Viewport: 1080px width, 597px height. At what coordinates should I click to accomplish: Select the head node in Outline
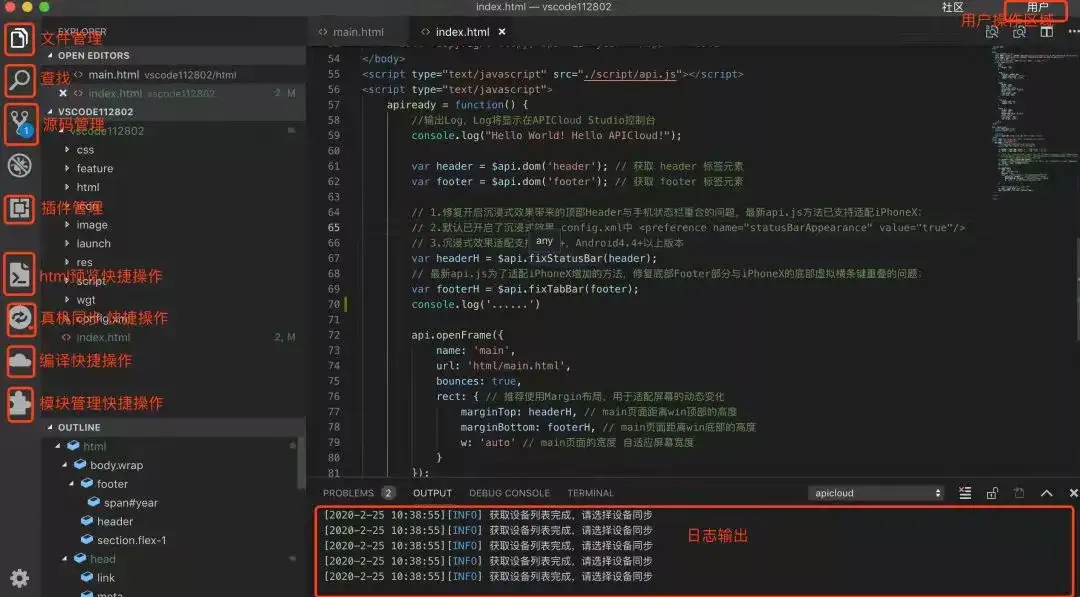(103, 558)
